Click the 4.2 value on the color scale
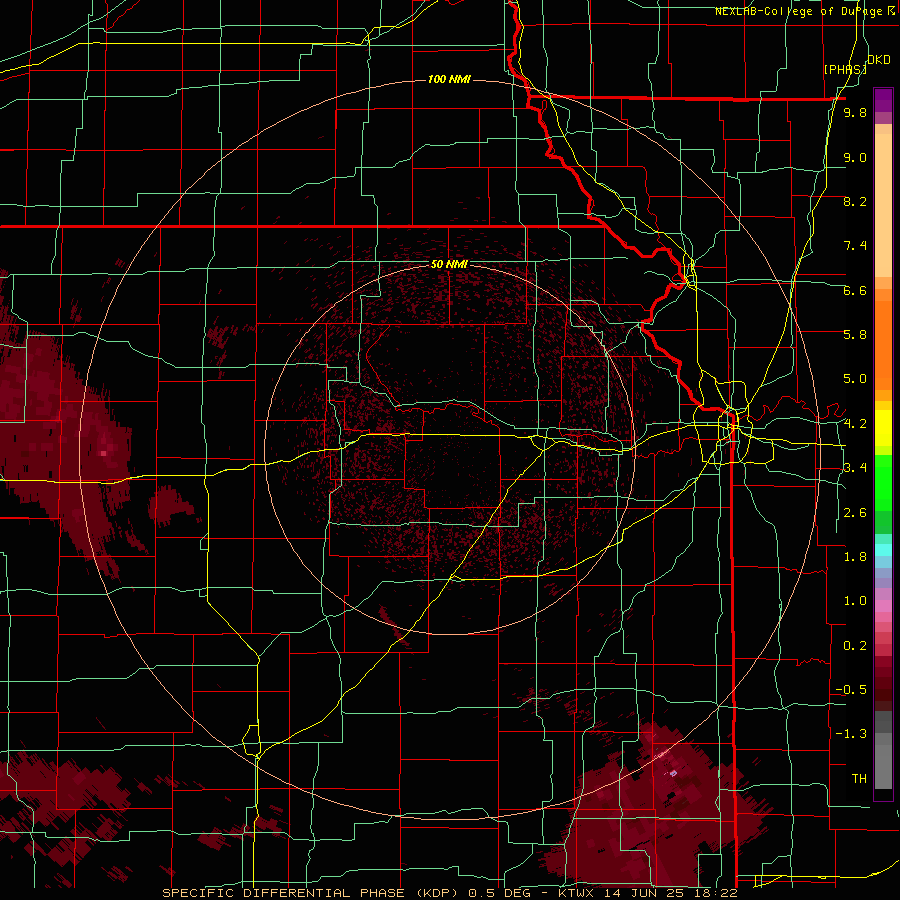 tap(855, 424)
